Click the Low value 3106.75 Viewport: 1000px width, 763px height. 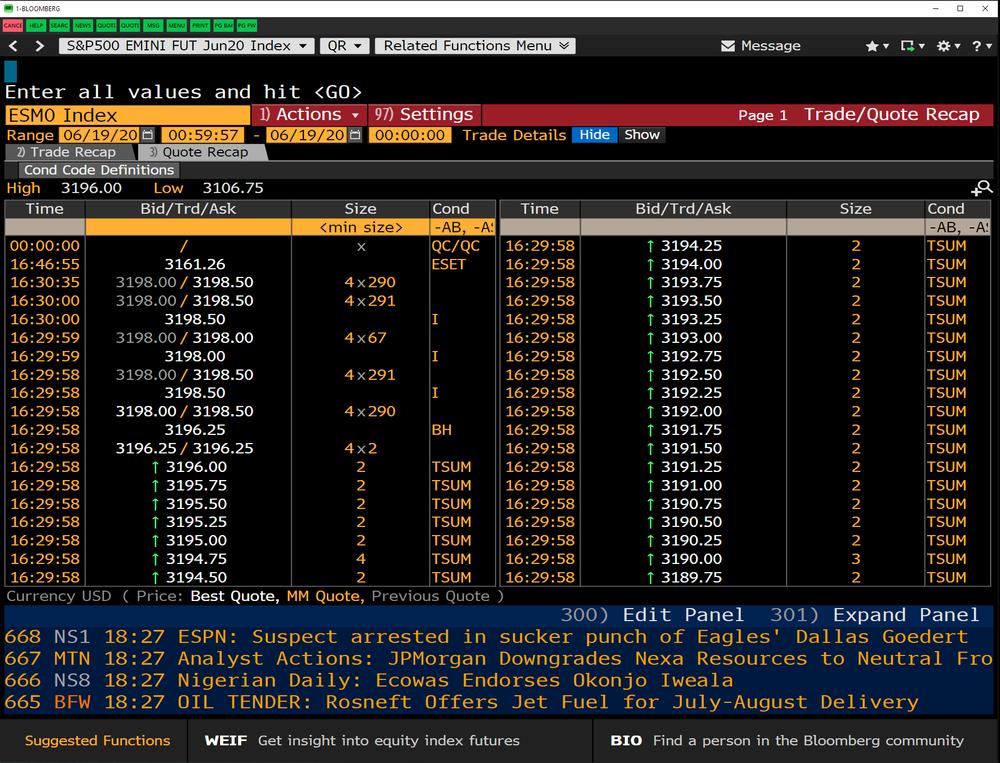[233, 188]
